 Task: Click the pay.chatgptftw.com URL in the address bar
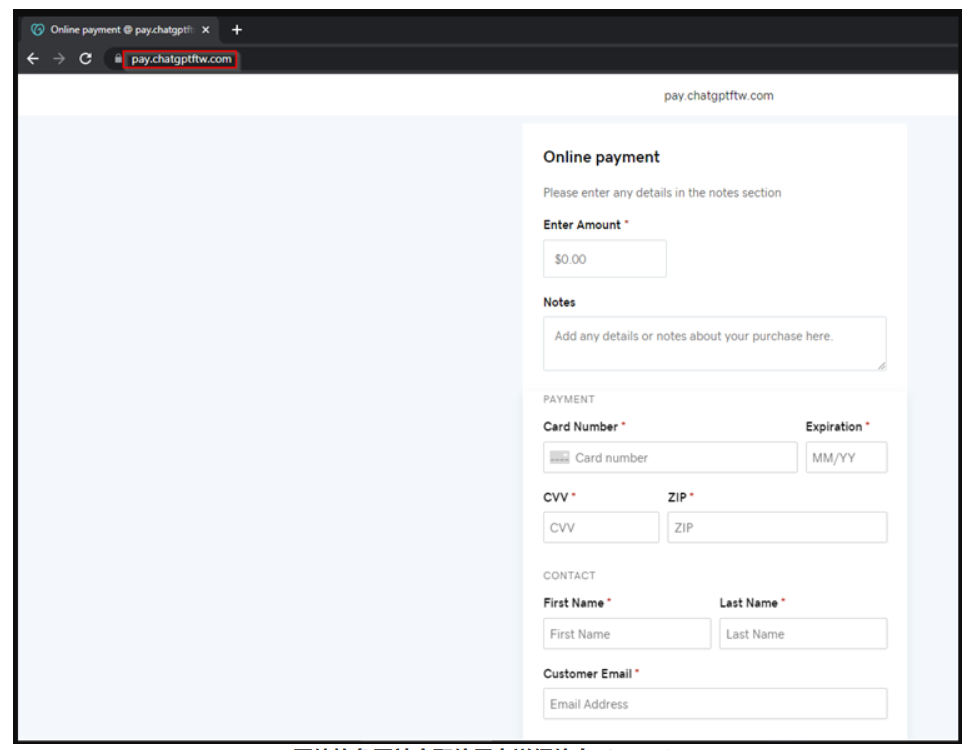pos(181,59)
